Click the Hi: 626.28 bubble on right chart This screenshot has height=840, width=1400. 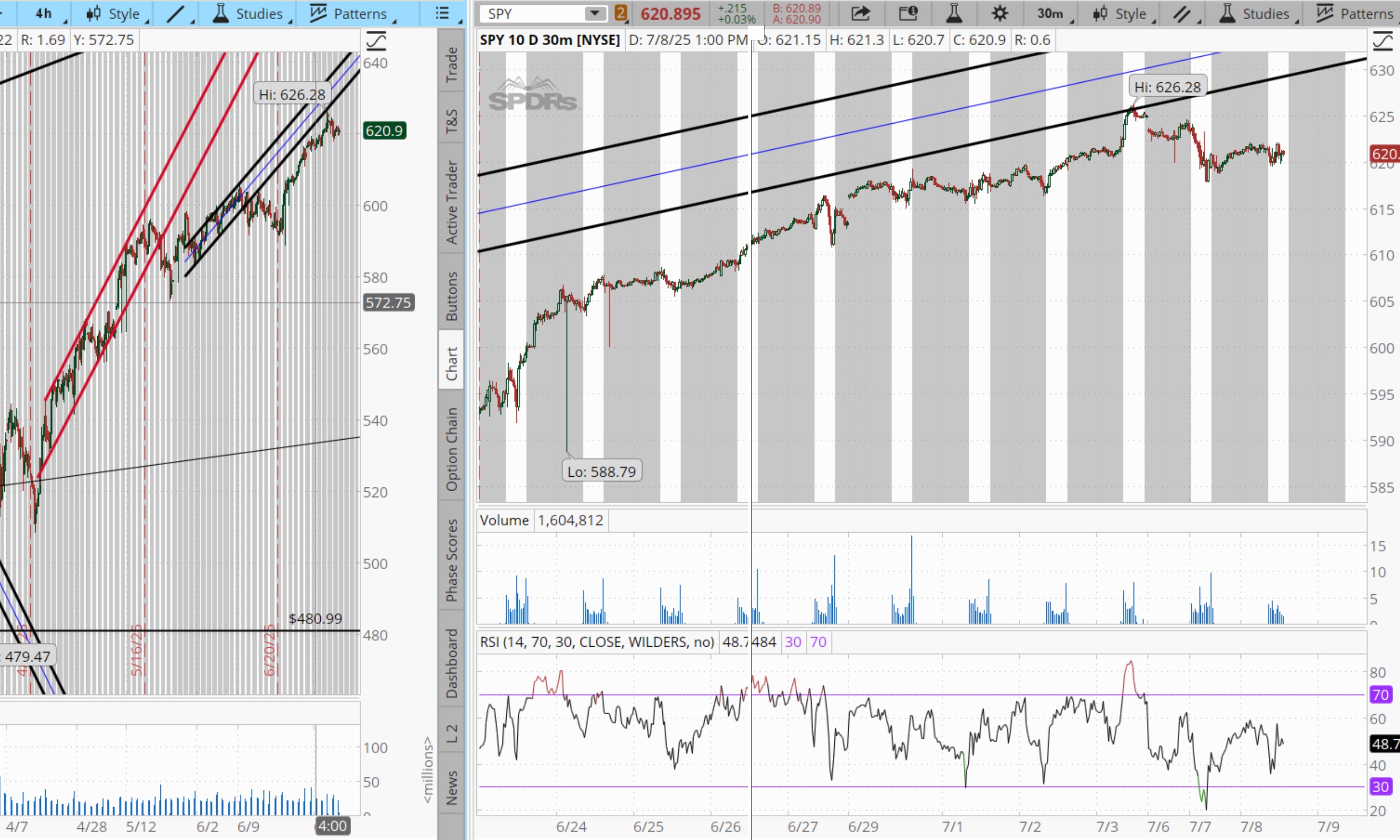[1167, 87]
